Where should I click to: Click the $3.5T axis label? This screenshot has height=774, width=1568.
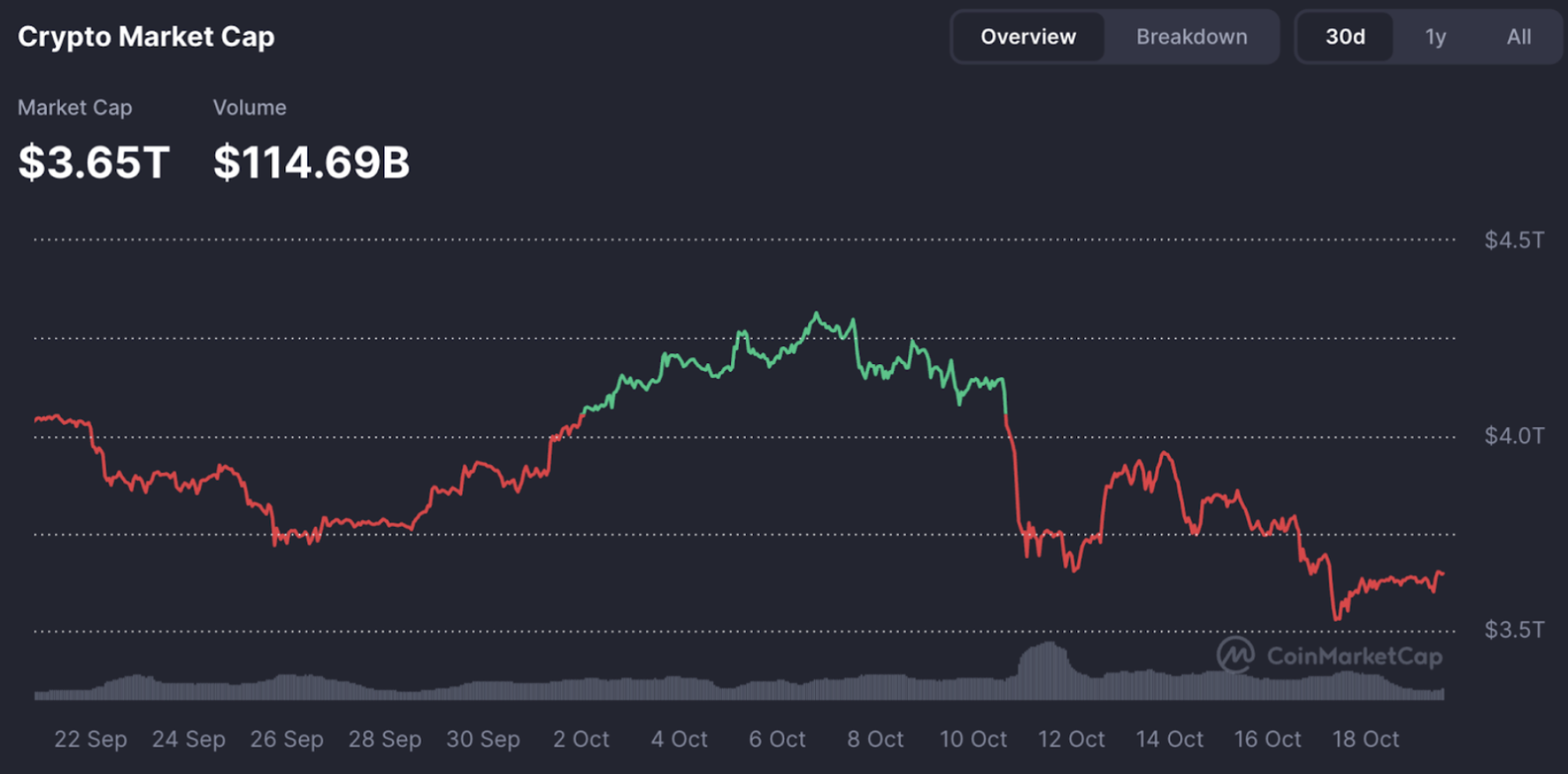click(1514, 630)
